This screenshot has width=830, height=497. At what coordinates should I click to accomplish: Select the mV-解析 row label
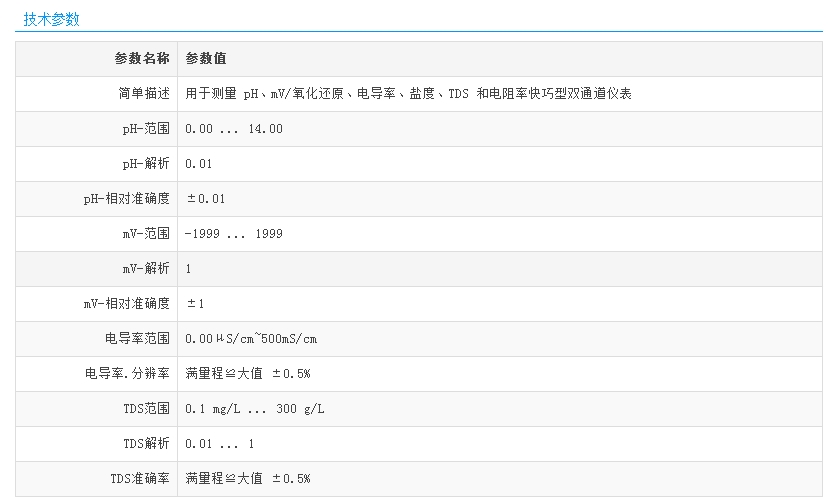tap(140, 269)
